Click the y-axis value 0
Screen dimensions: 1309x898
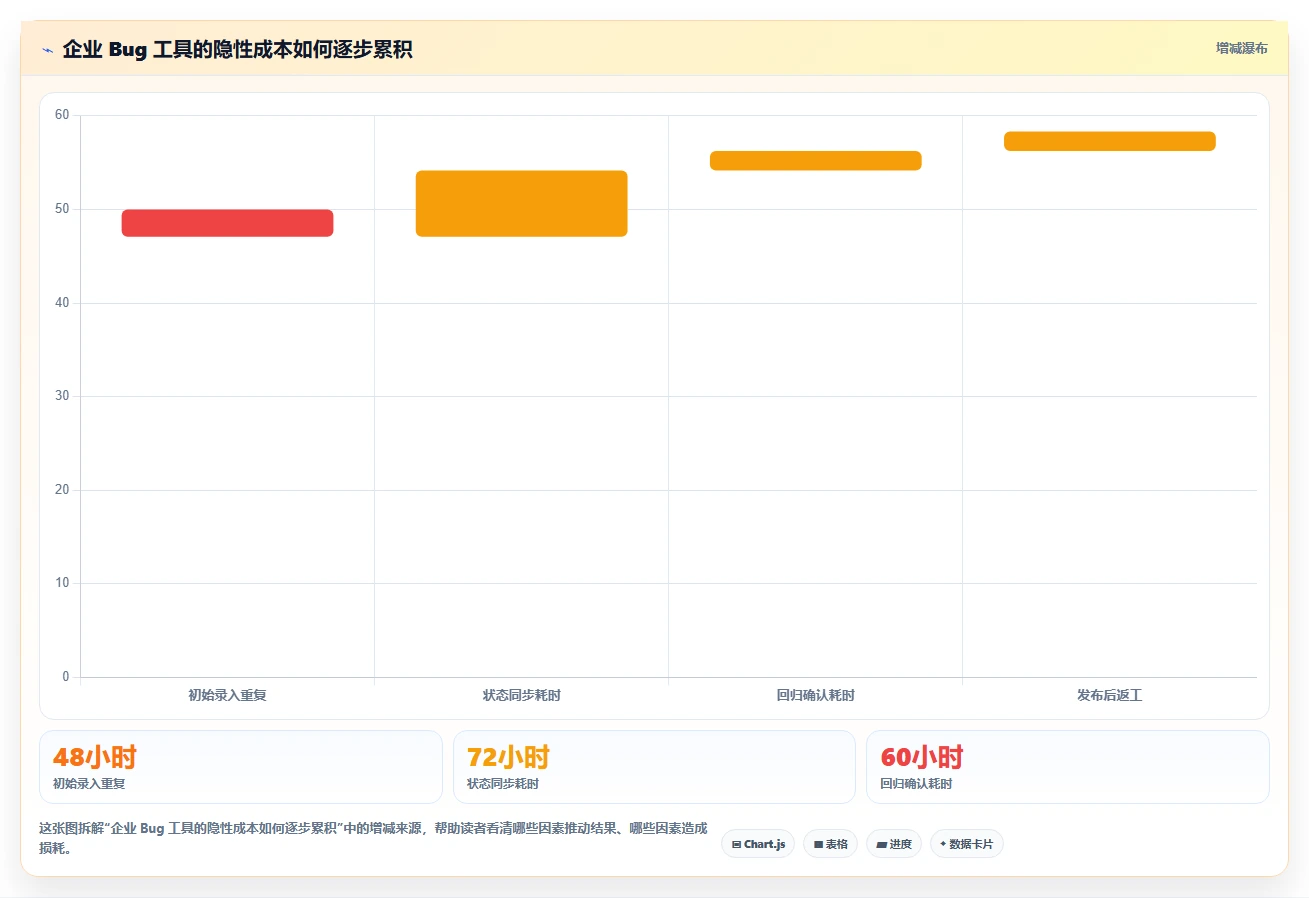point(66,677)
